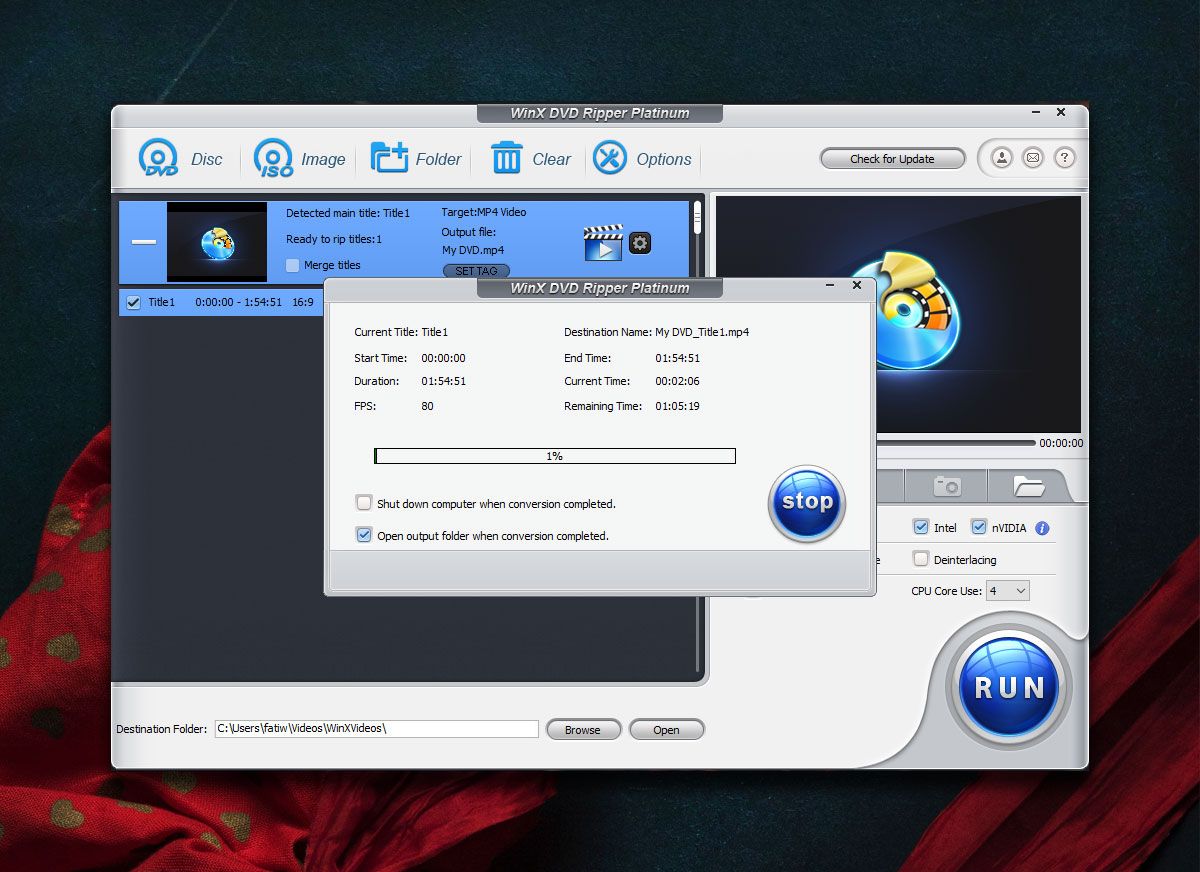Viewport: 1200px width, 872px height.
Task: Toggle the Deinterlacing checkbox
Action: pos(921,559)
